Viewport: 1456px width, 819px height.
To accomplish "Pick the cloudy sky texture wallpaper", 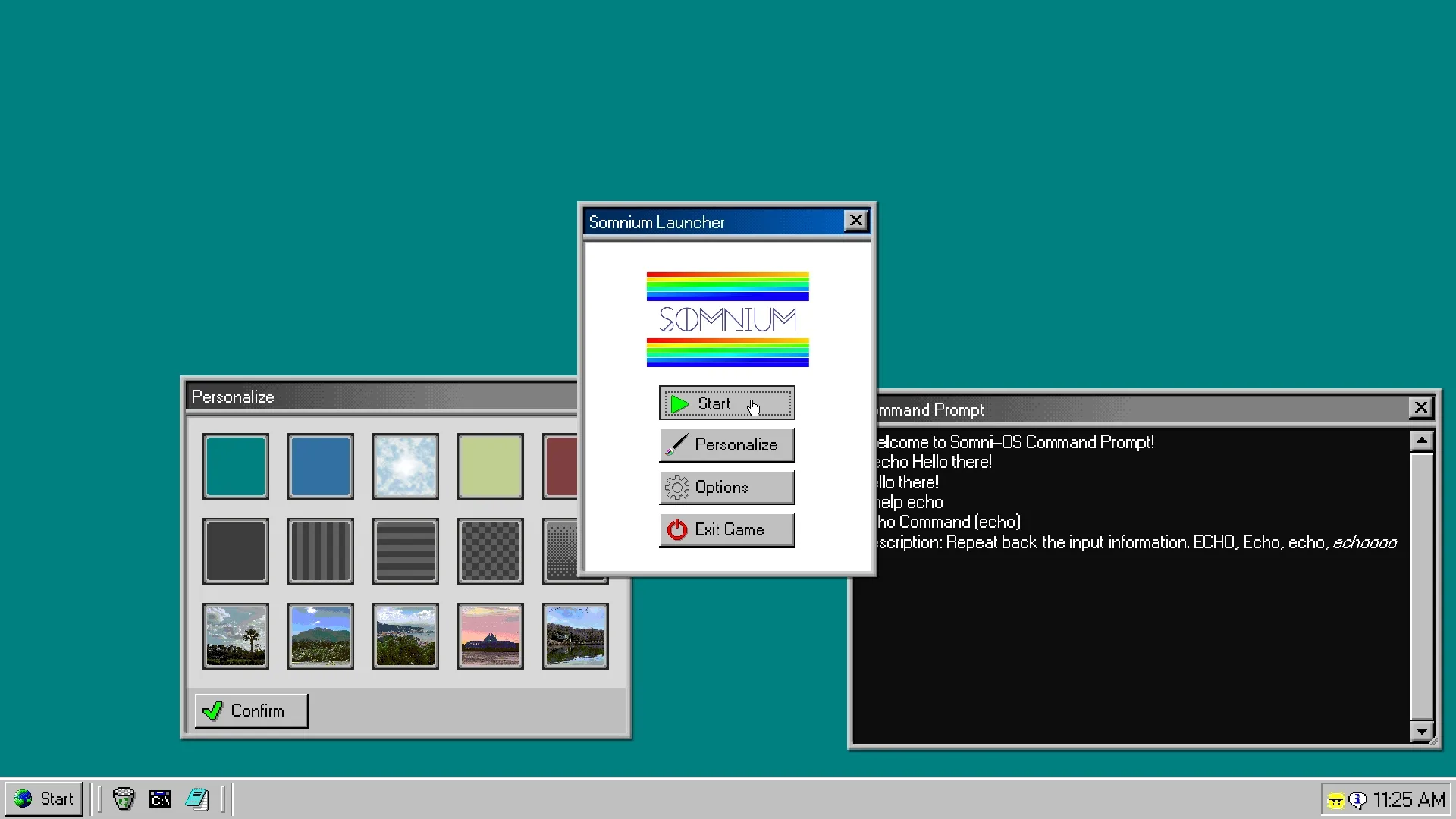I will pos(406,466).
